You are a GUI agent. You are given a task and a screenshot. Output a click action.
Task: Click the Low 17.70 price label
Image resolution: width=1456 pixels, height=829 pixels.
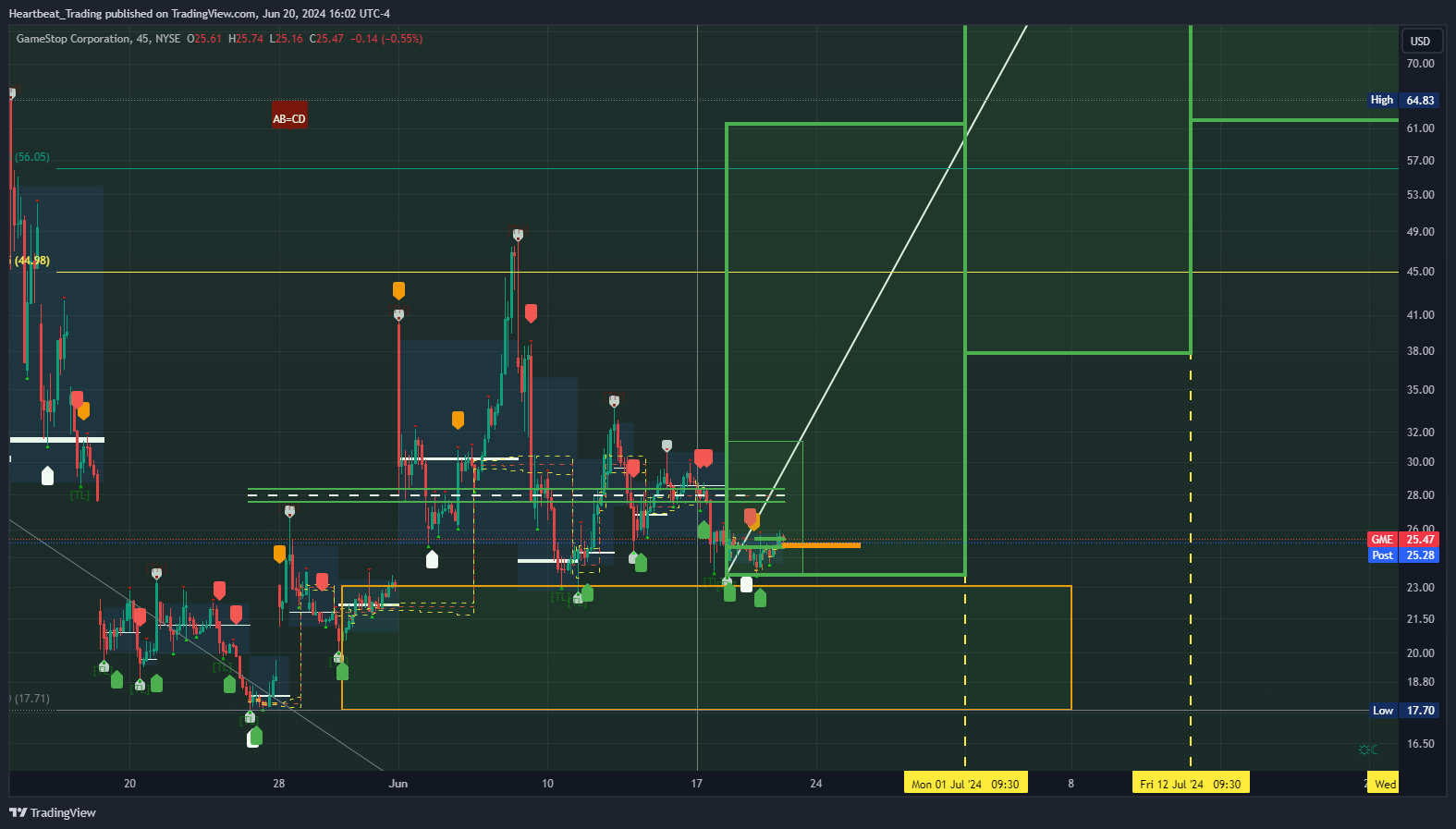coord(1403,711)
